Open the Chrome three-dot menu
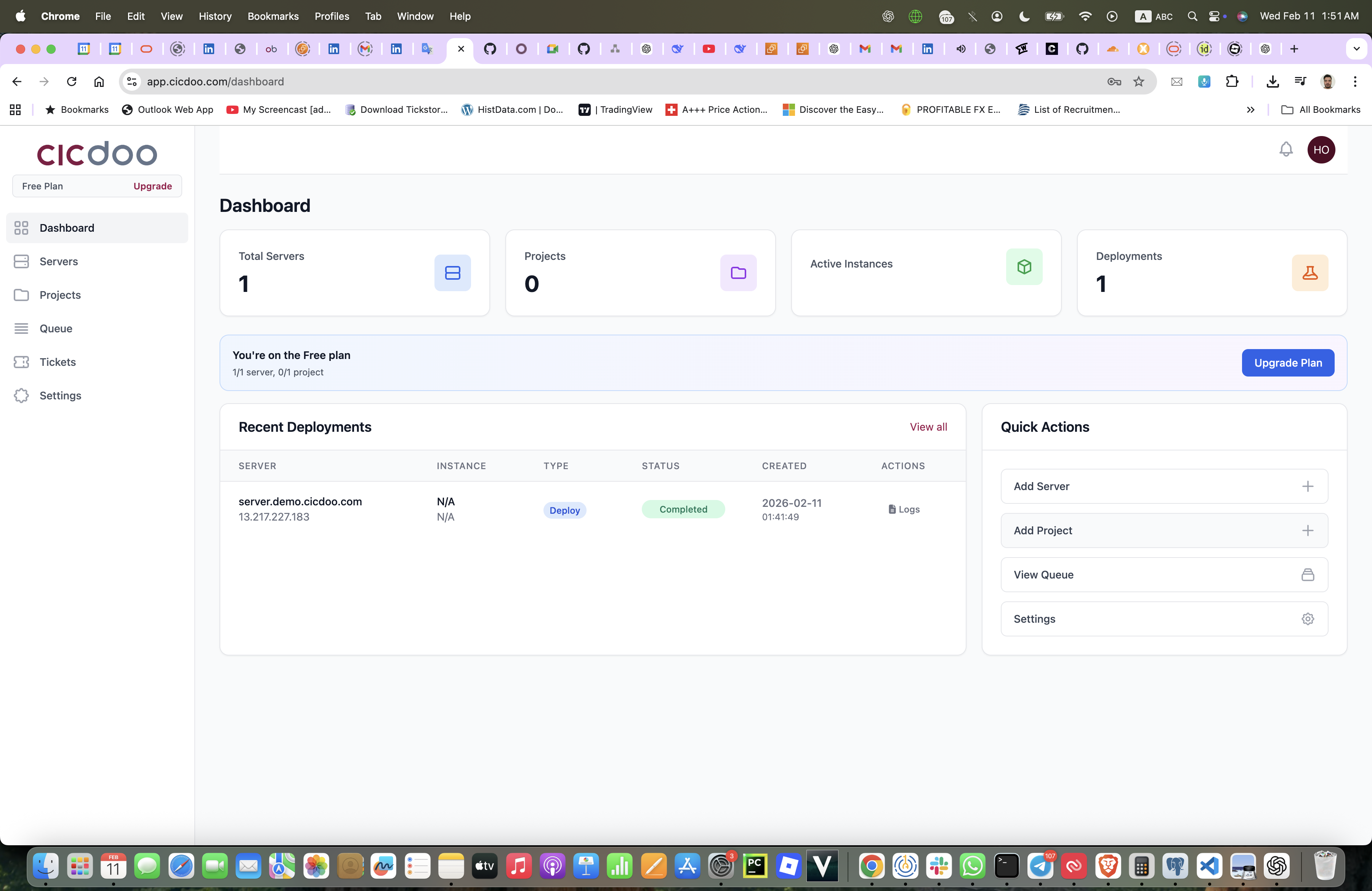The height and width of the screenshot is (891, 1372). coord(1355,82)
